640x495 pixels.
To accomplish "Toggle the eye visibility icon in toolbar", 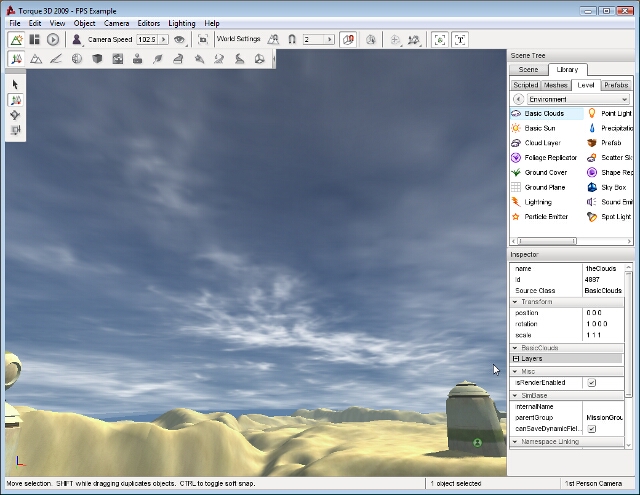I will [x=179, y=39].
